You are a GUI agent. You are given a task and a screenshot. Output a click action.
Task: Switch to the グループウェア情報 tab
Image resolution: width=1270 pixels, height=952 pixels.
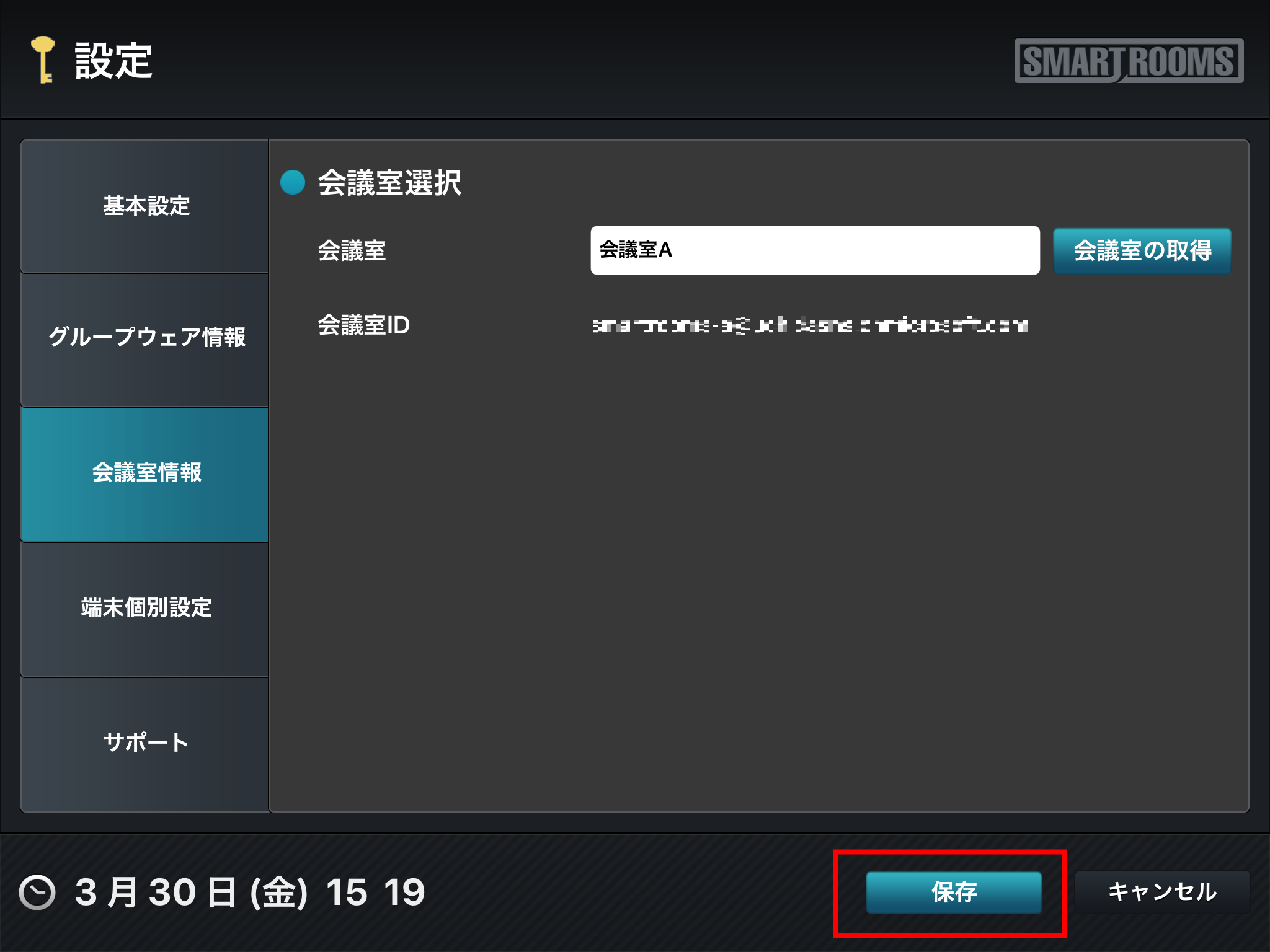(x=145, y=338)
